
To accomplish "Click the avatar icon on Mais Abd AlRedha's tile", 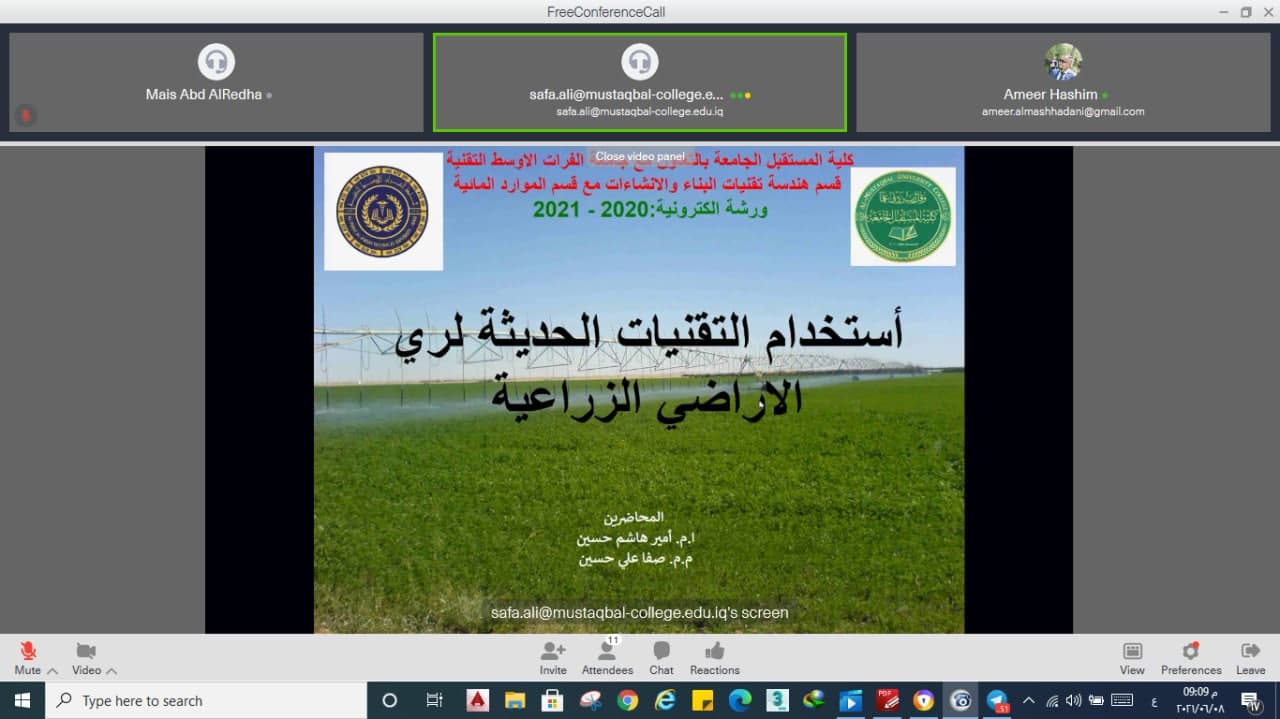I will pyautogui.click(x=216, y=62).
